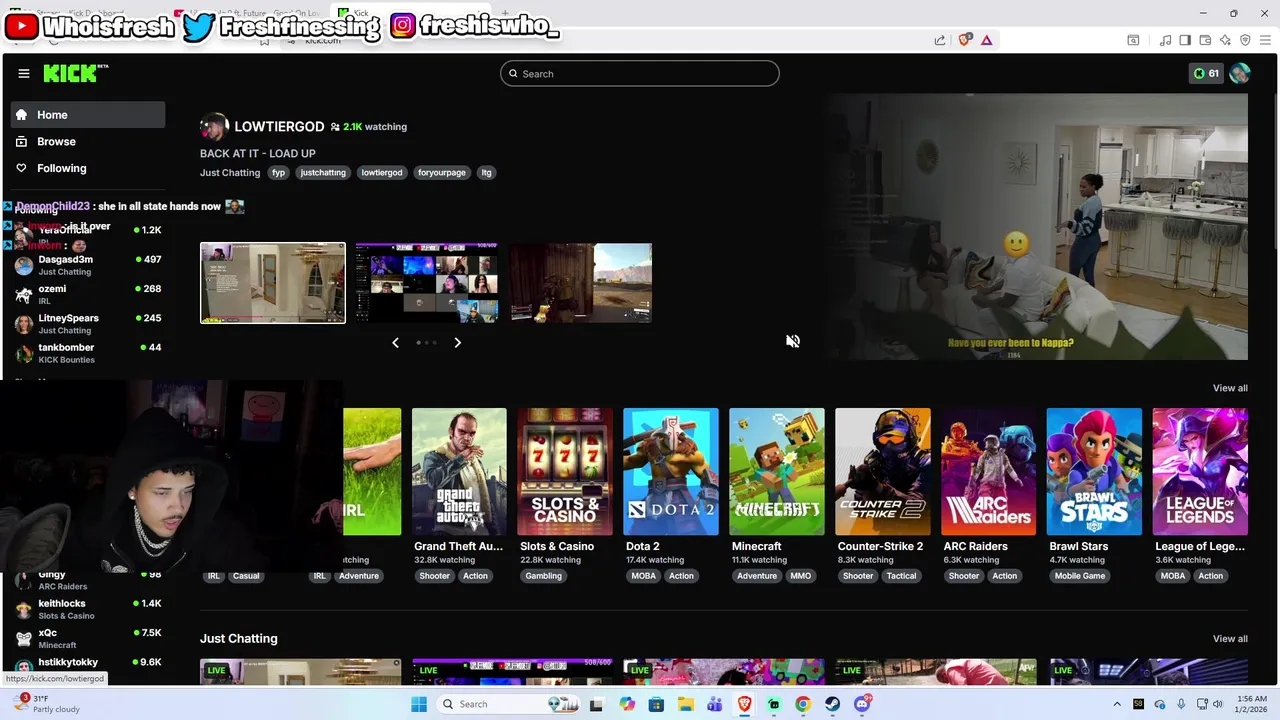The image size is (1280, 720).
Task: Expand the system tray hidden icons chevron
Action: click(1117, 704)
